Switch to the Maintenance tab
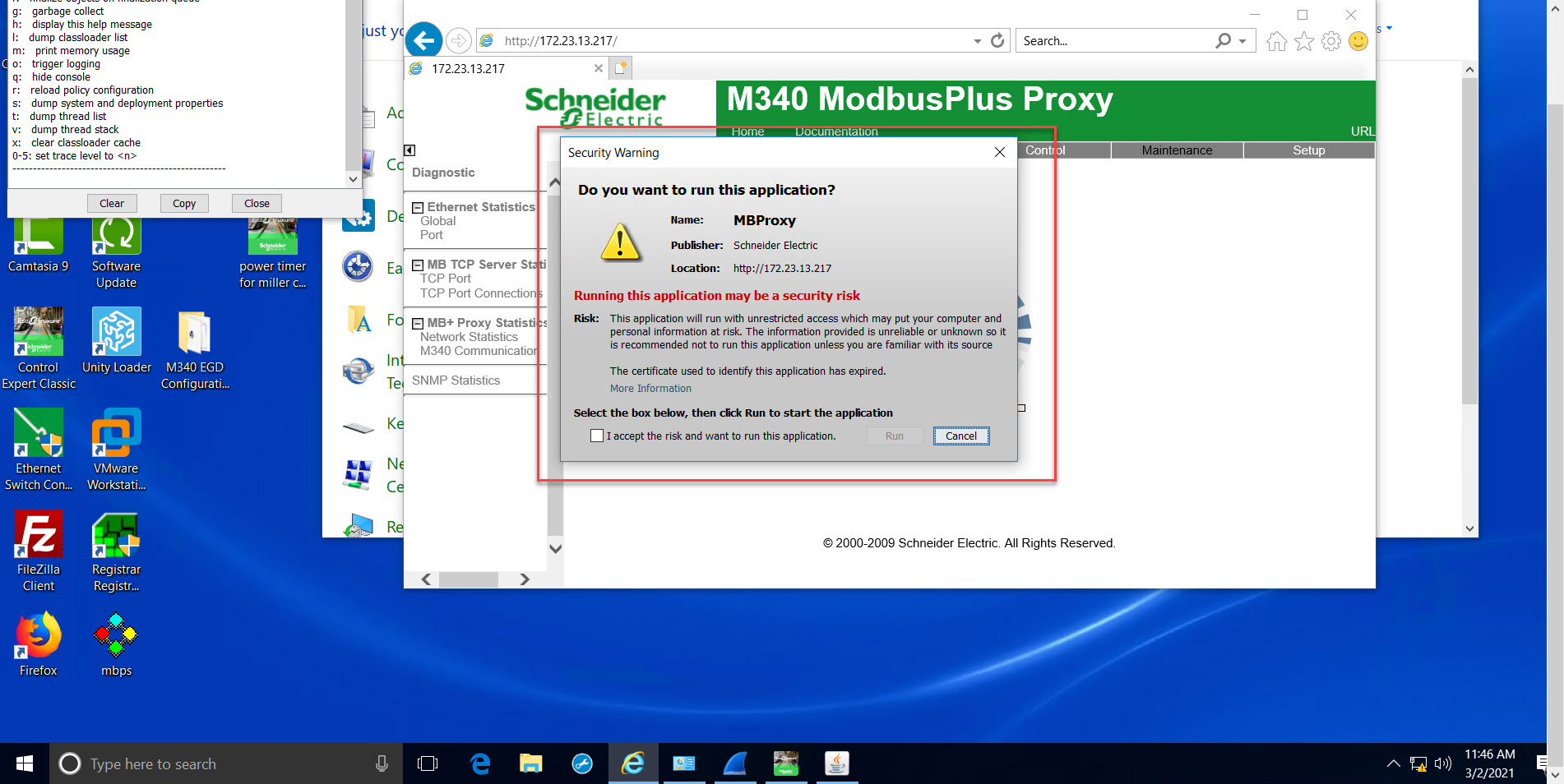 1177,150
